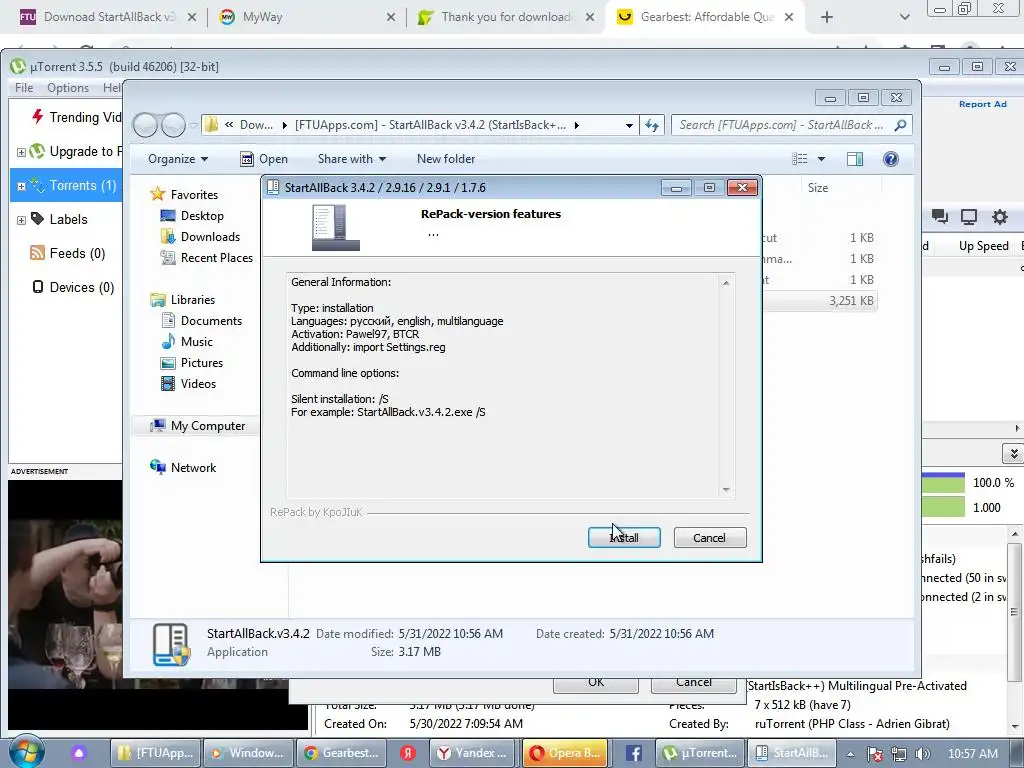The width and height of the screenshot is (1024, 768).
Task: Open the Organize dropdown in Explorer
Action: tap(178, 159)
